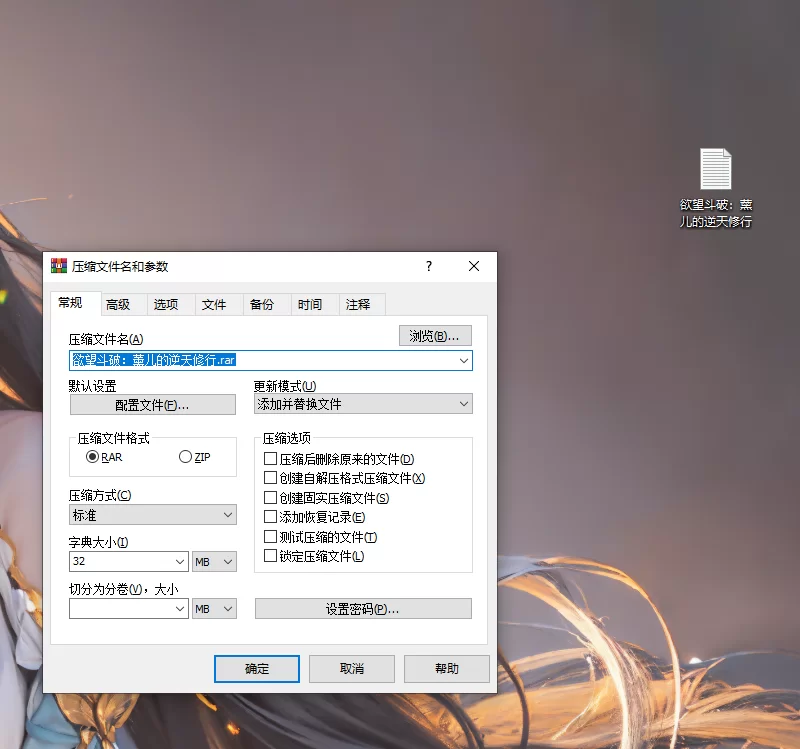This screenshot has height=749, width=800.
Task: Click the 取消 button
Action: tap(352, 669)
